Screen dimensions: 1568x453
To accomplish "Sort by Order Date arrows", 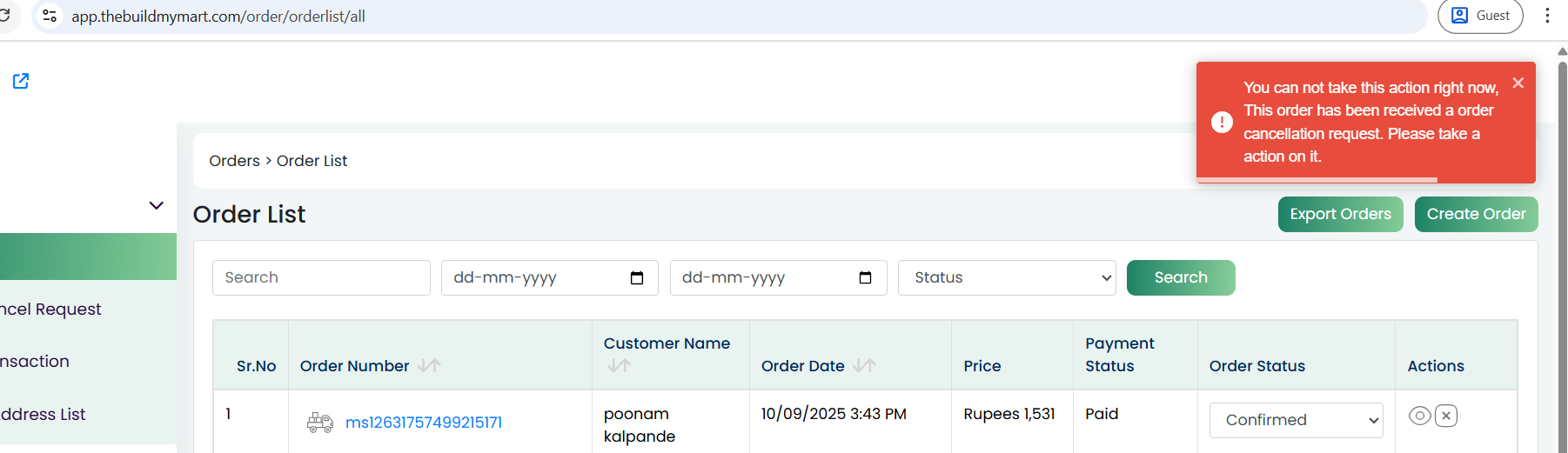I will (x=864, y=366).
